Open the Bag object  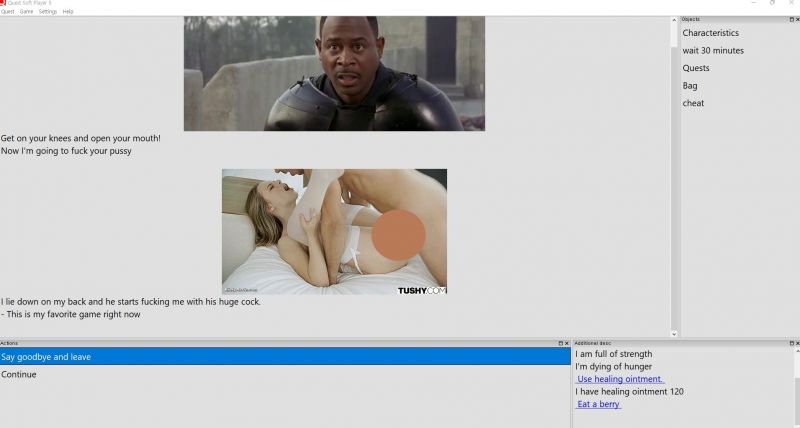(x=690, y=86)
